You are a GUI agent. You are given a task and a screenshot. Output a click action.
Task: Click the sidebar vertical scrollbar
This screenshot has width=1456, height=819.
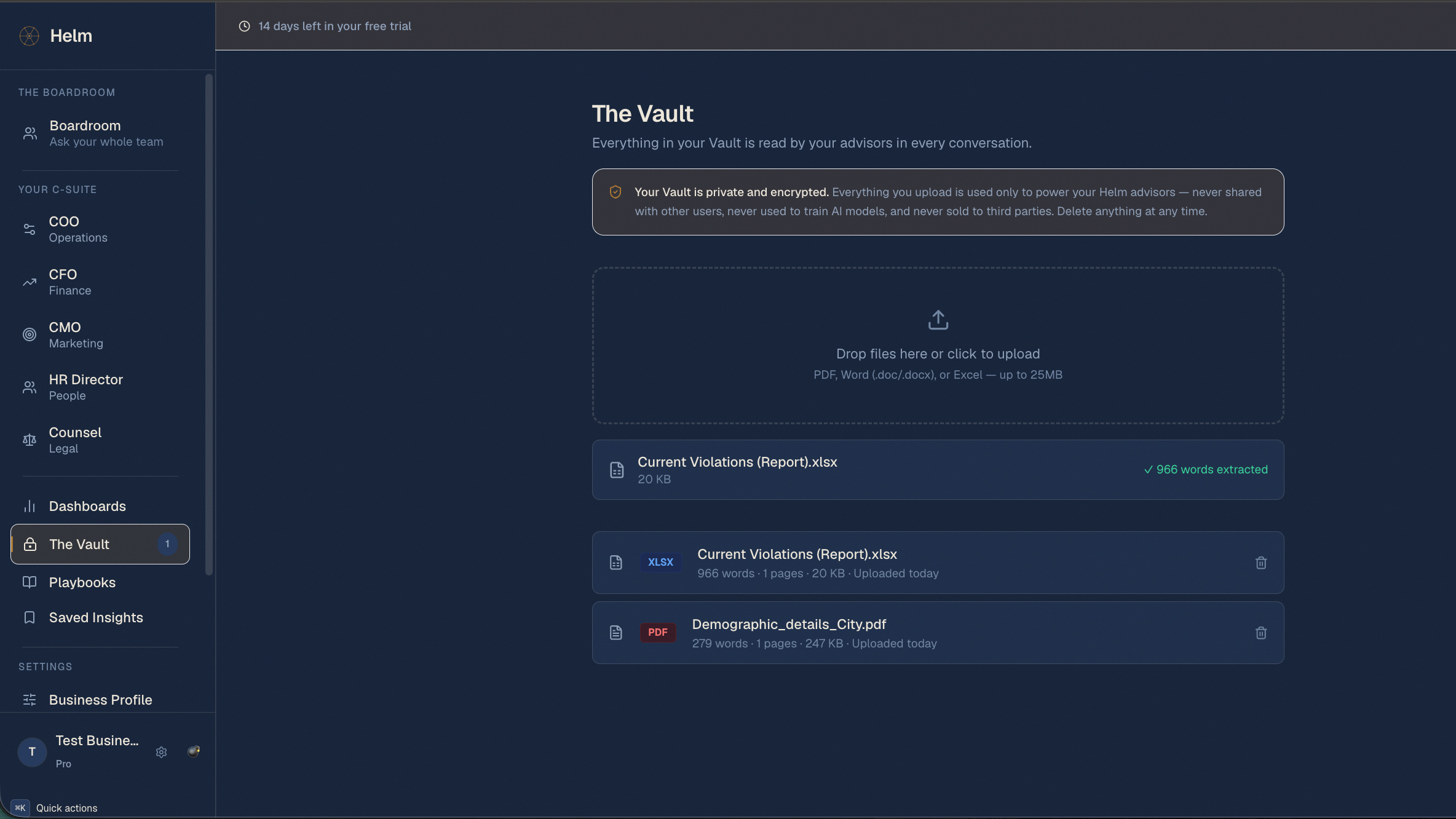(x=209, y=325)
